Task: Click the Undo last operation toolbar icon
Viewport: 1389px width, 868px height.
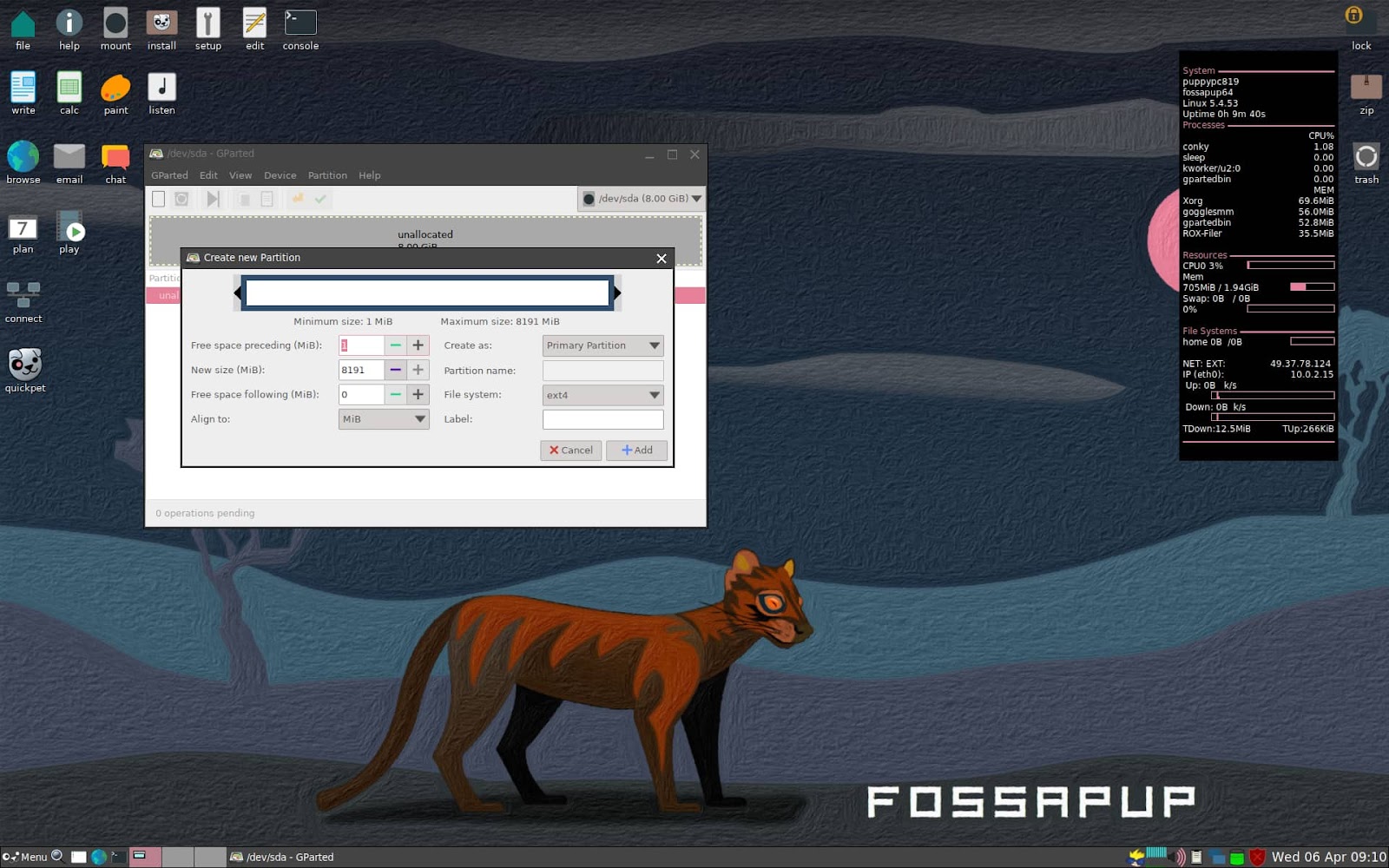Action: [x=298, y=199]
